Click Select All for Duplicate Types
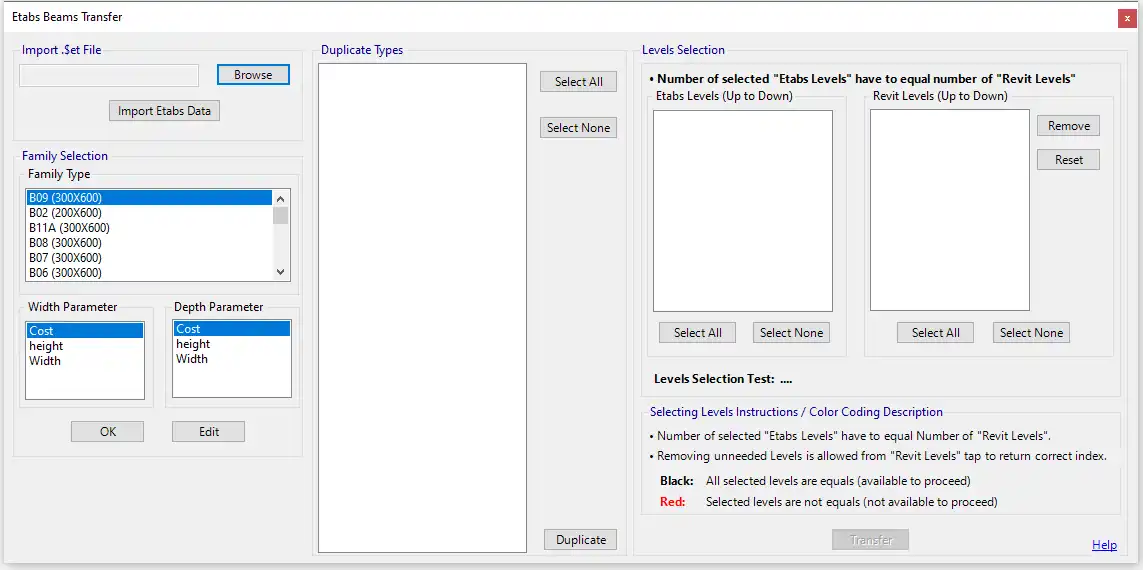The height and width of the screenshot is (570, 1143). pos(579,82)
